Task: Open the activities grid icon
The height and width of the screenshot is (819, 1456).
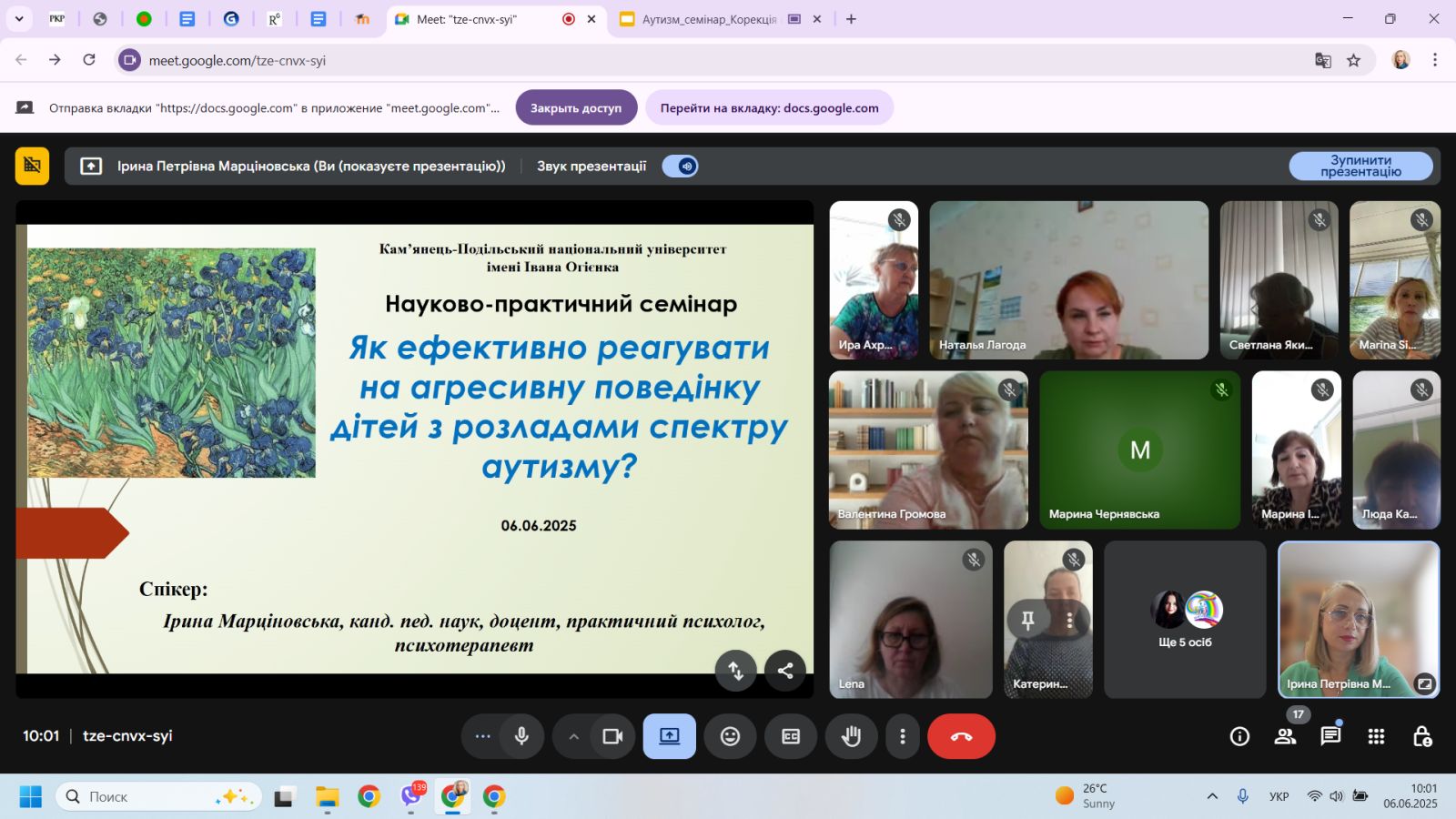Action: 1376,736
